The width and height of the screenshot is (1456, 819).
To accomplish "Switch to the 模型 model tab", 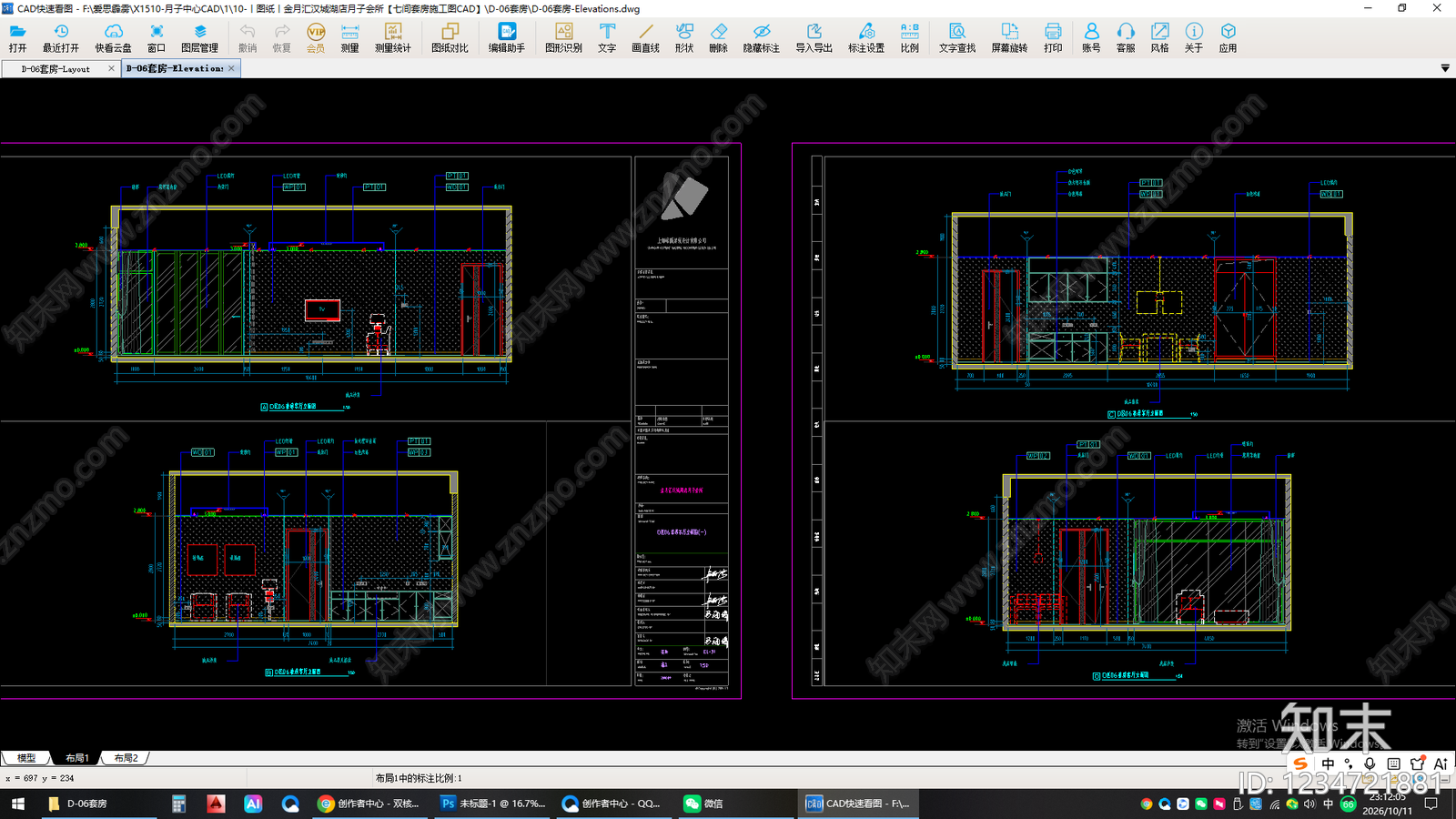I will point(25,758).
